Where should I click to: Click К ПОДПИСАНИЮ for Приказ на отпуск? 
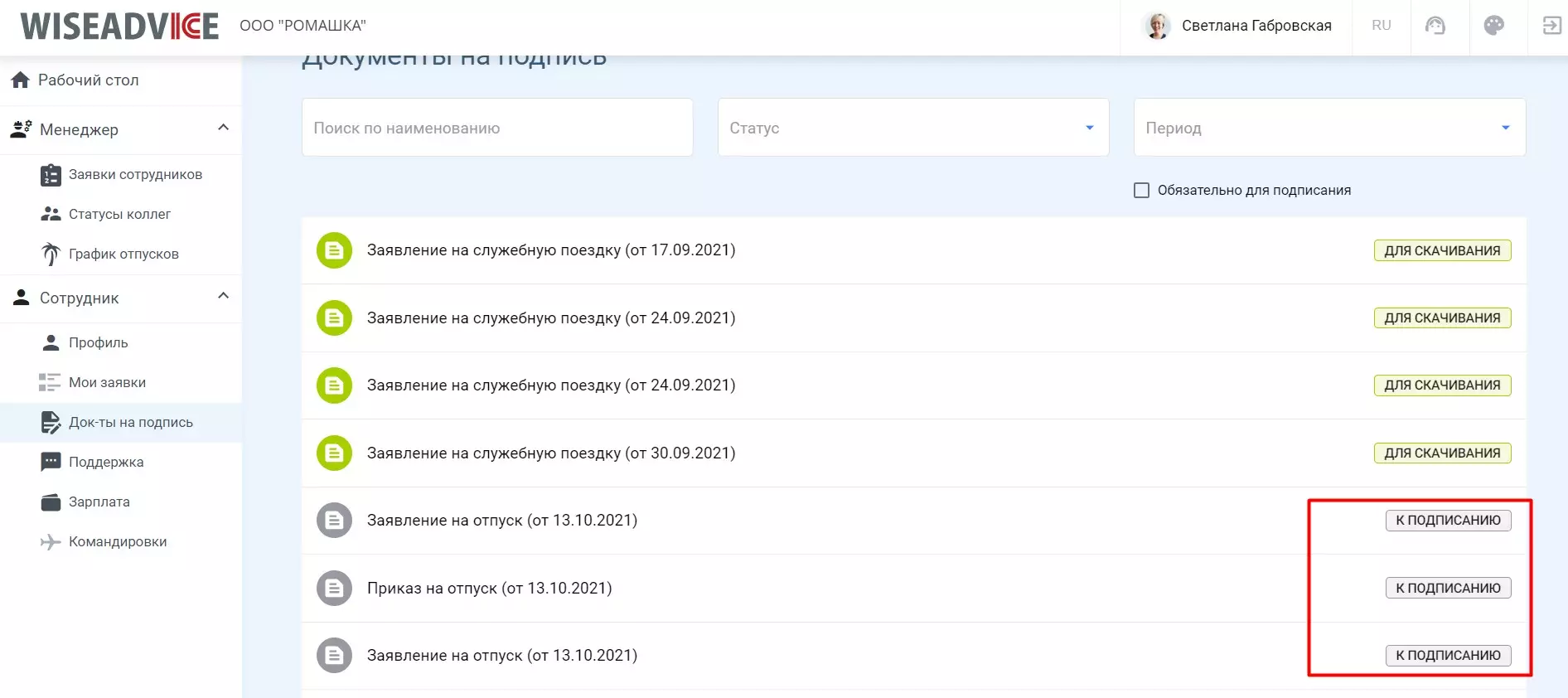1448,588
